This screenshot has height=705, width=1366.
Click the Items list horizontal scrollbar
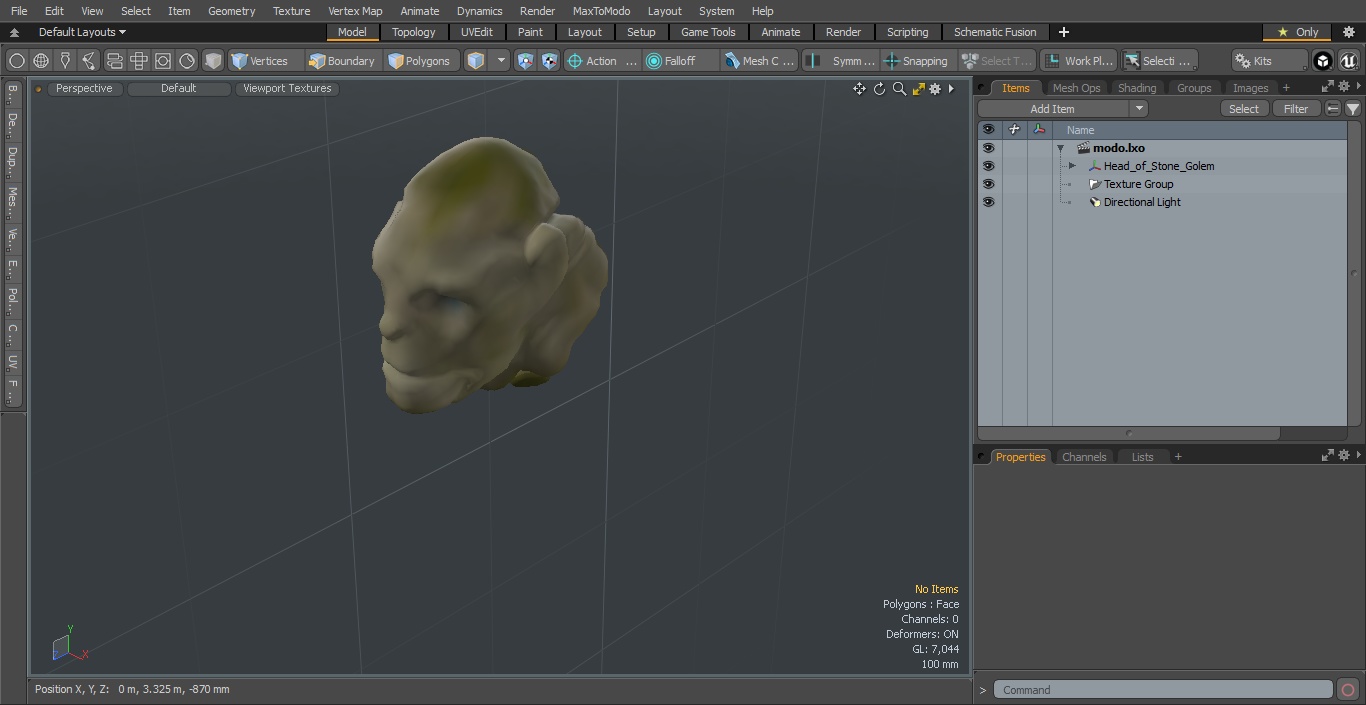click(1129, 433)
